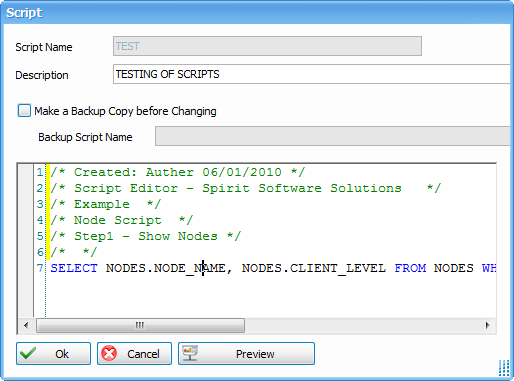Click NODES.NODE_NAME in the SQL statement
The height and width of the screenshot is (381, 514).
[x=166, y=268]
